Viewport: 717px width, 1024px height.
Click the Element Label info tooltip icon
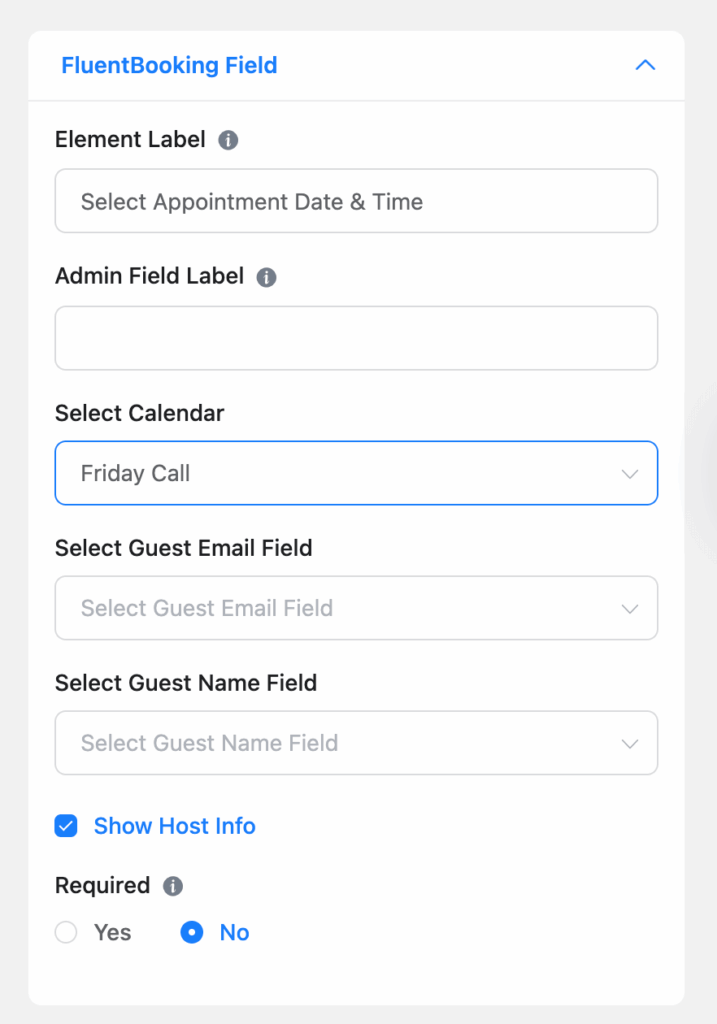coord(226,140)
